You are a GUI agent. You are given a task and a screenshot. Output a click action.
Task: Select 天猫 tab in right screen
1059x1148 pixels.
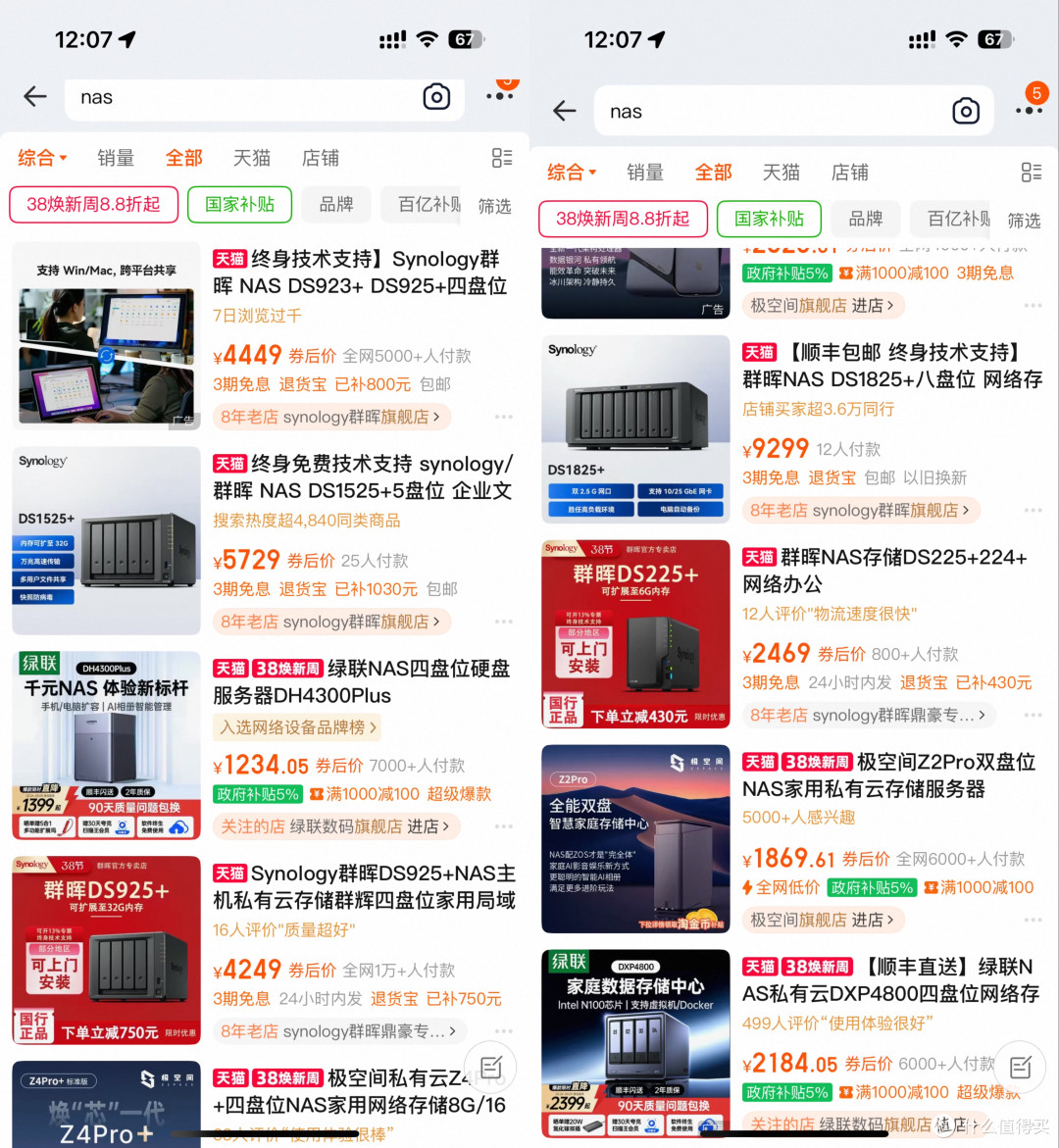point(782,173)
